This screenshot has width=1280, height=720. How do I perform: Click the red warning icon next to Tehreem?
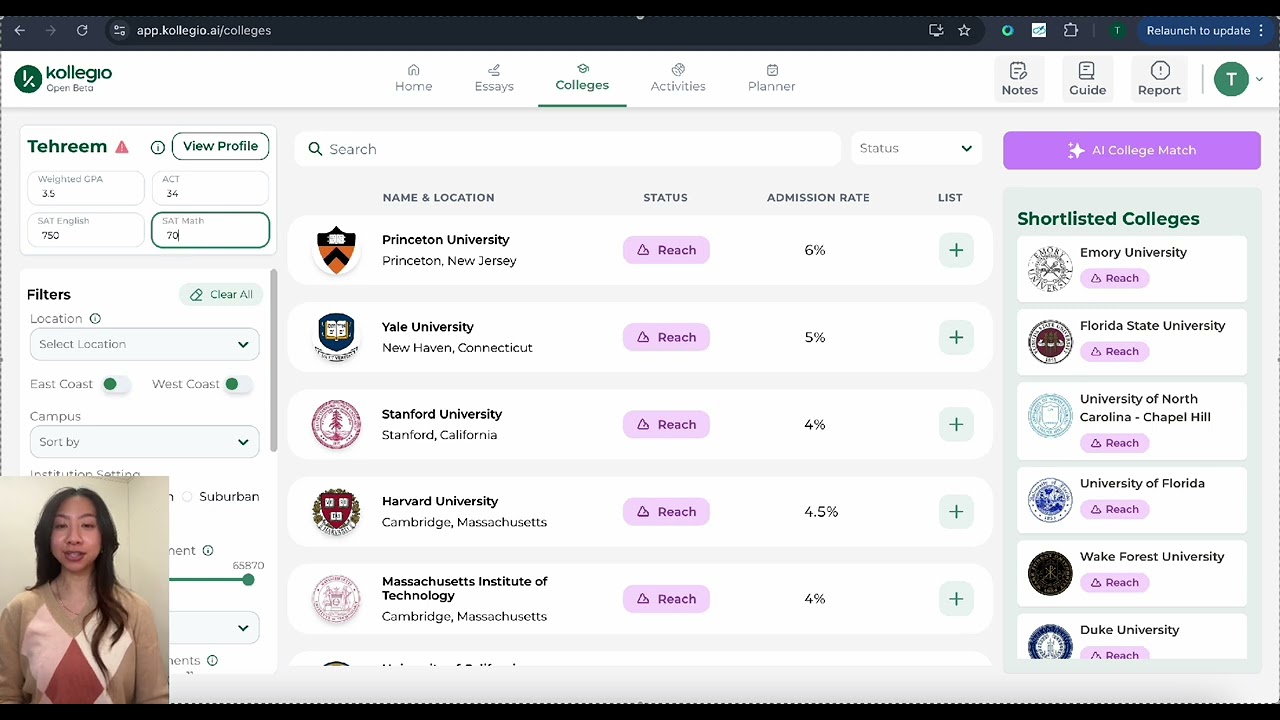coord(122,147)
